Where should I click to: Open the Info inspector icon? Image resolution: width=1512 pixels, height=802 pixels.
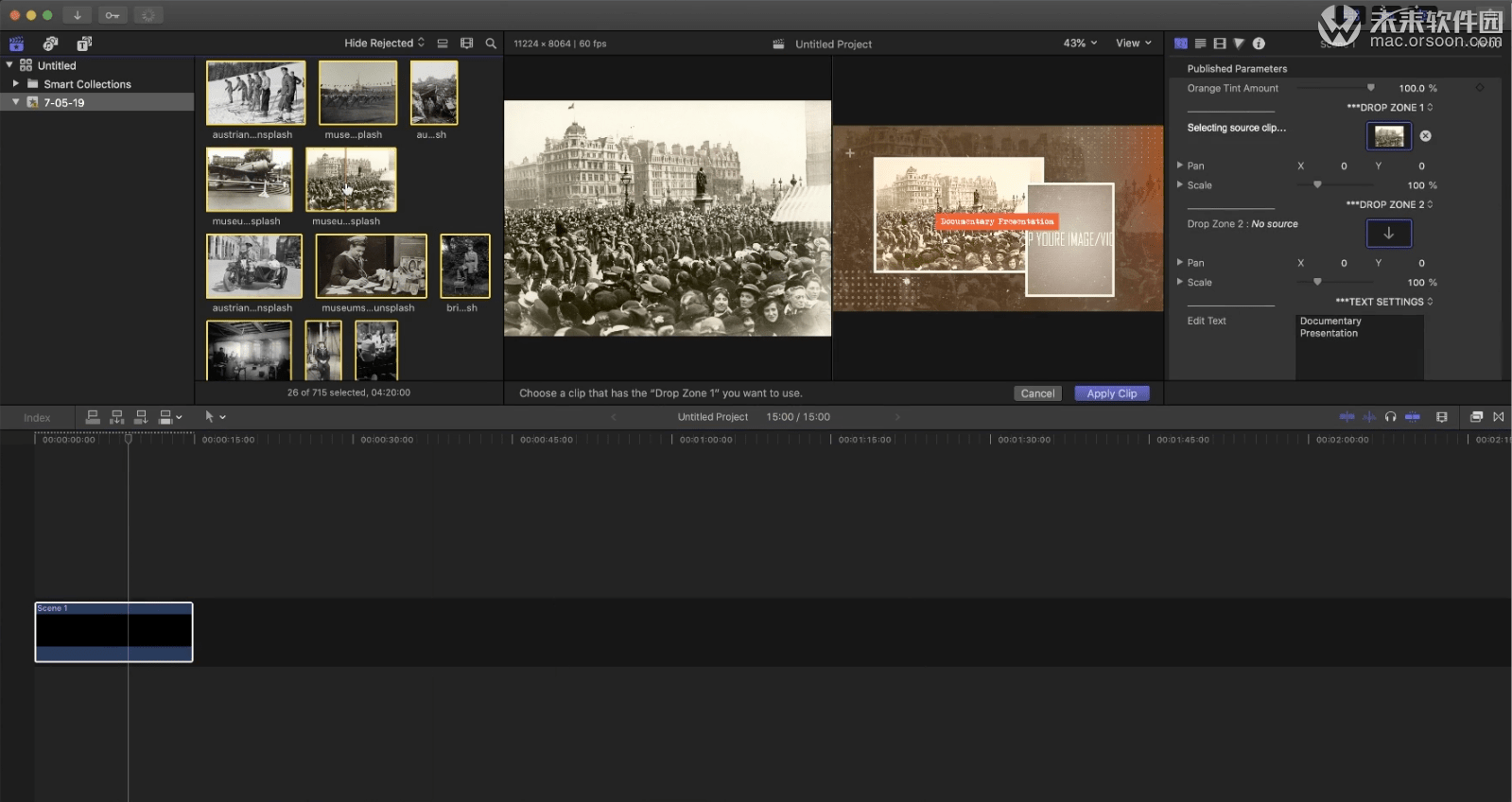1259,44
